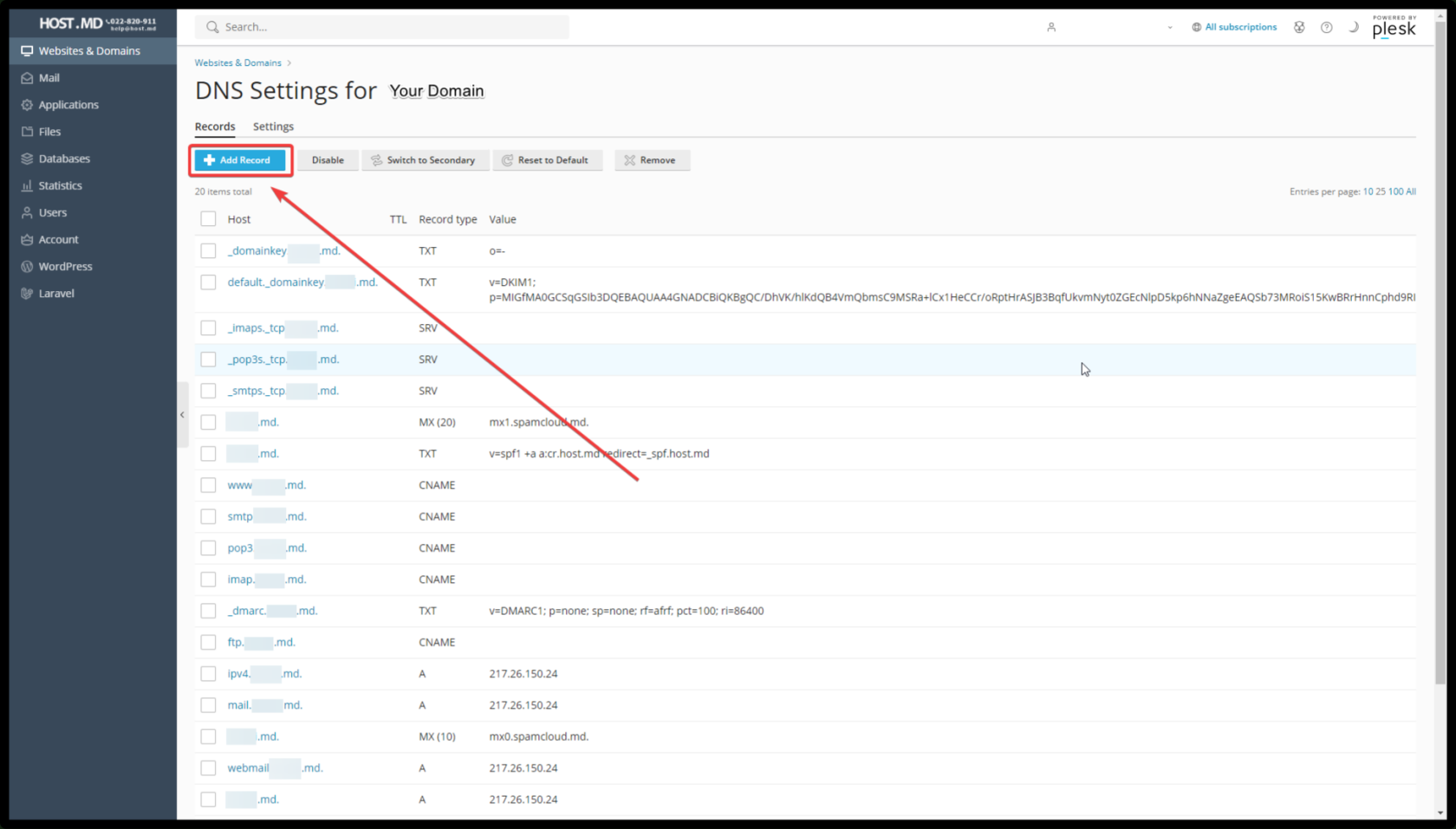Click the Files folder icon in sidebar
This screenshot has width=1456, height=829.
pyautogui.click(x=27, y=132)
